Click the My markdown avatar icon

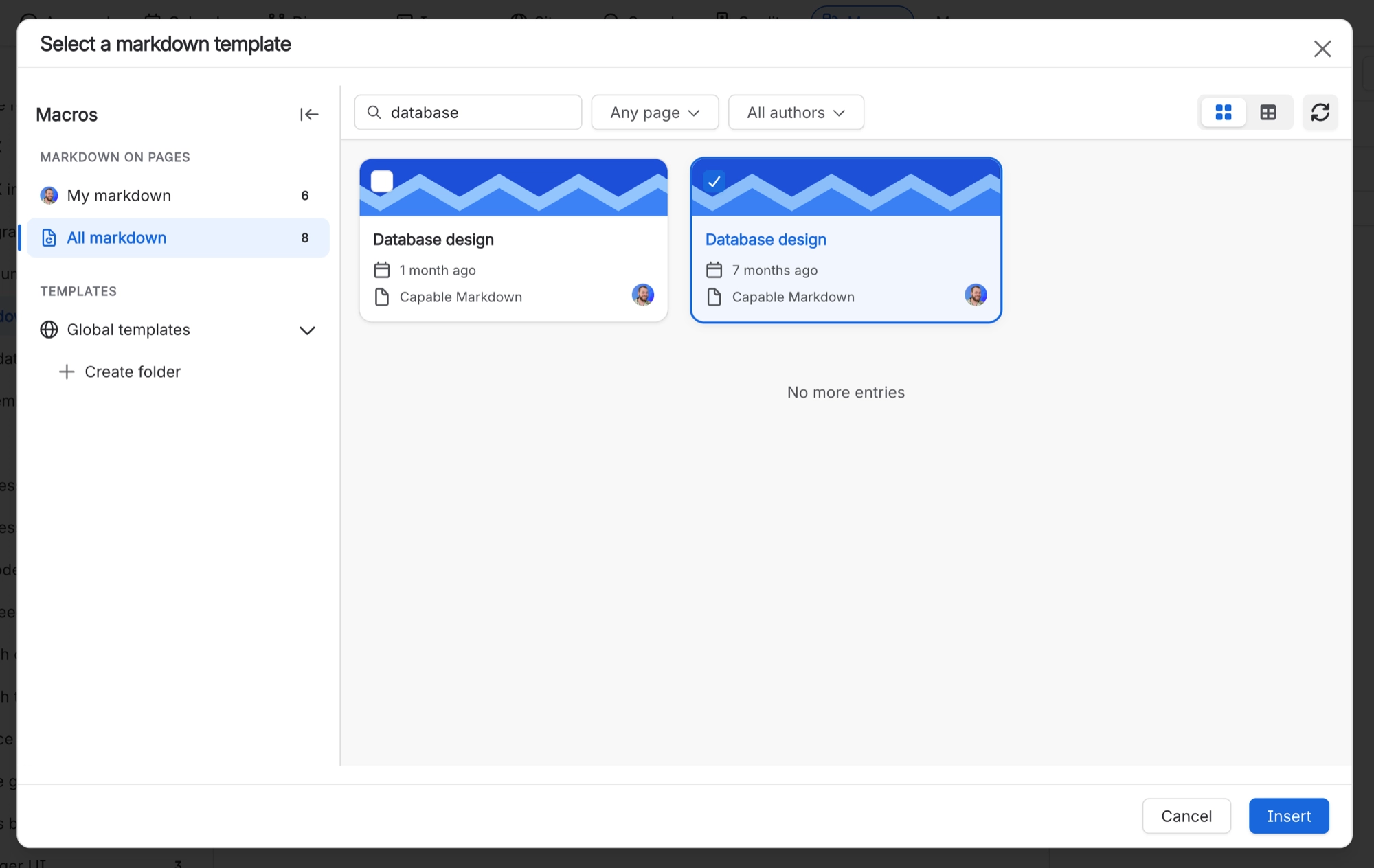pos(49,196)
